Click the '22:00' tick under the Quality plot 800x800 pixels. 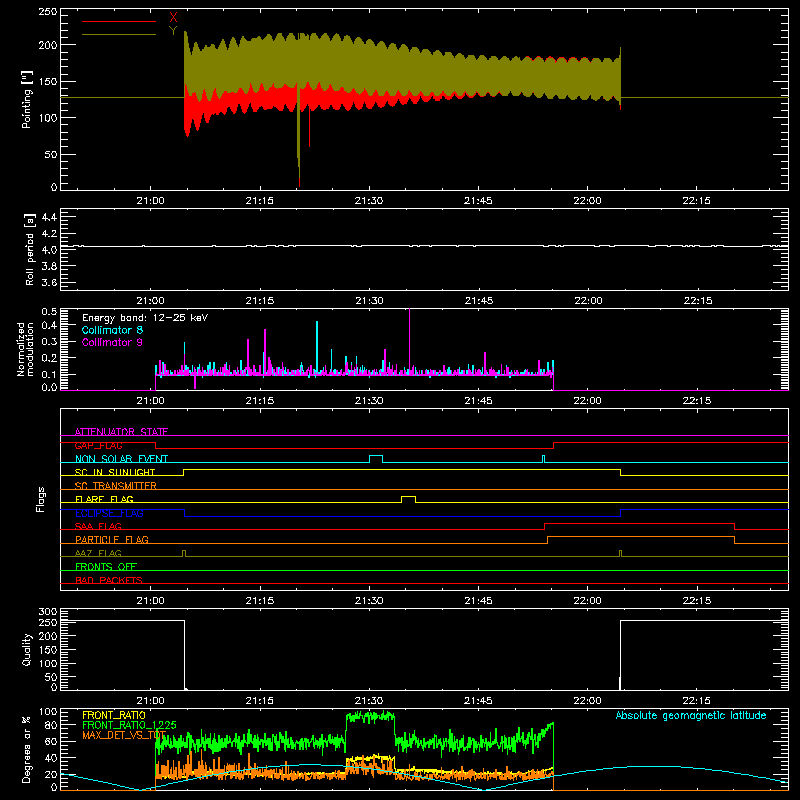point(587,701)
